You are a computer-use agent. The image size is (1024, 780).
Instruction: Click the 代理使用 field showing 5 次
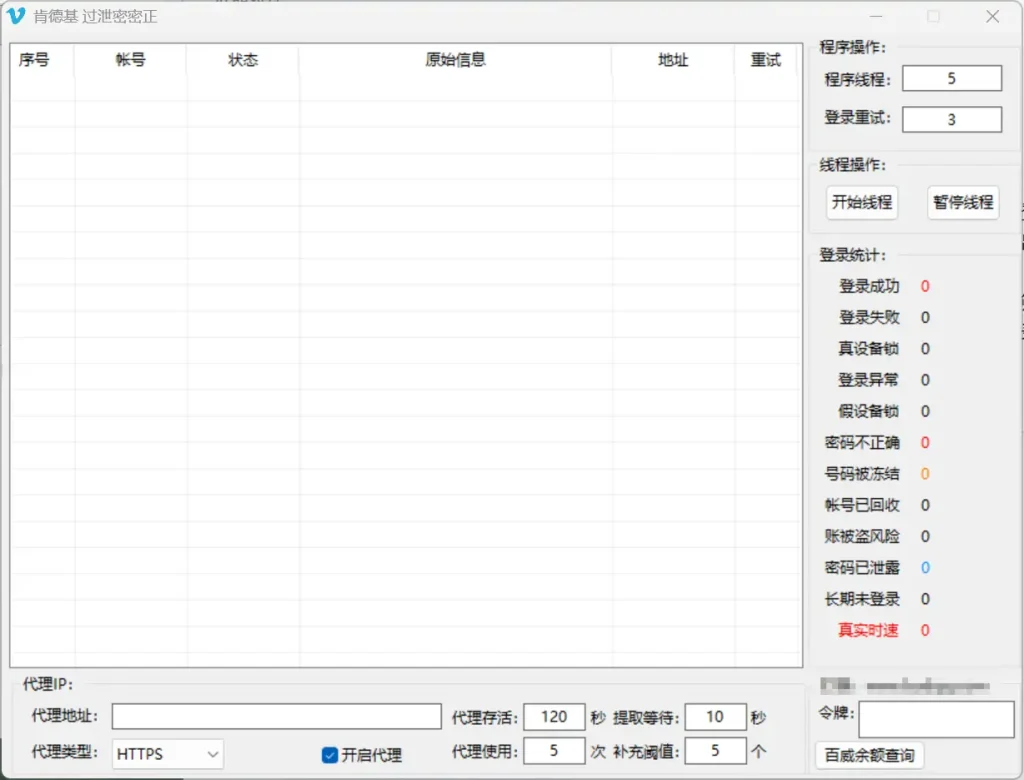(x=554, y=750)
